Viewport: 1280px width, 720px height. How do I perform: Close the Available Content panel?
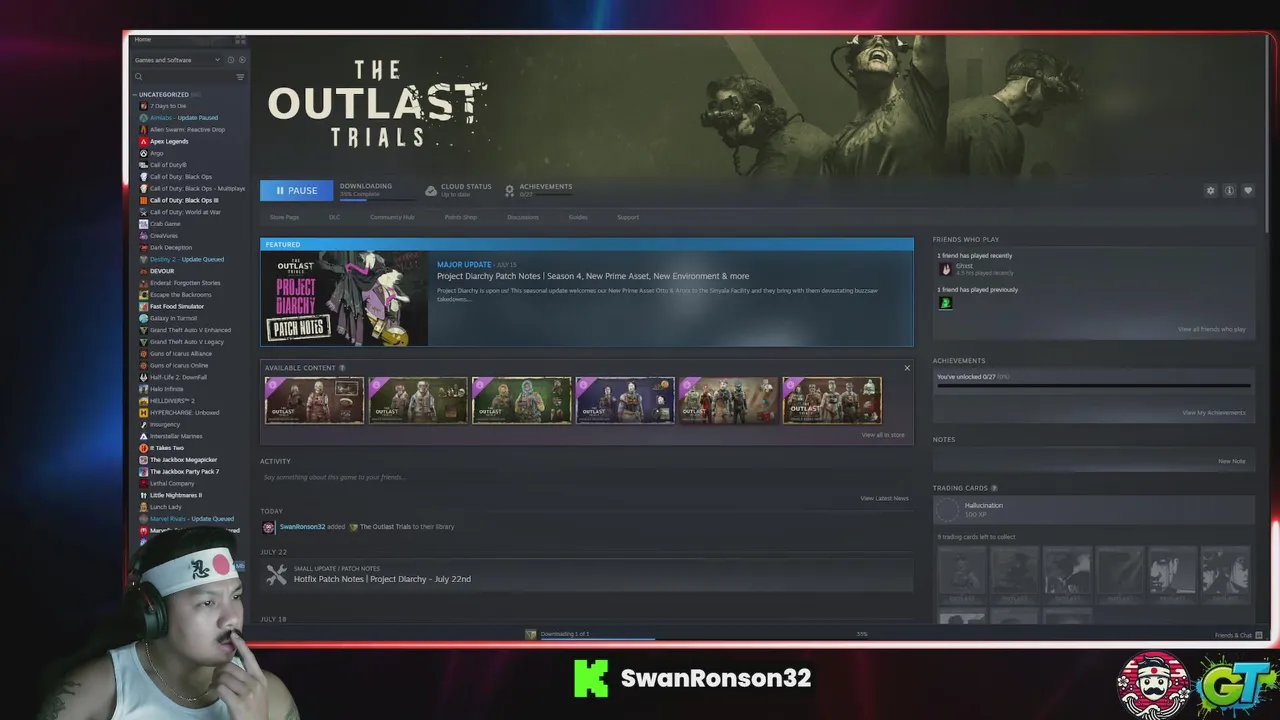click(907, 368)
